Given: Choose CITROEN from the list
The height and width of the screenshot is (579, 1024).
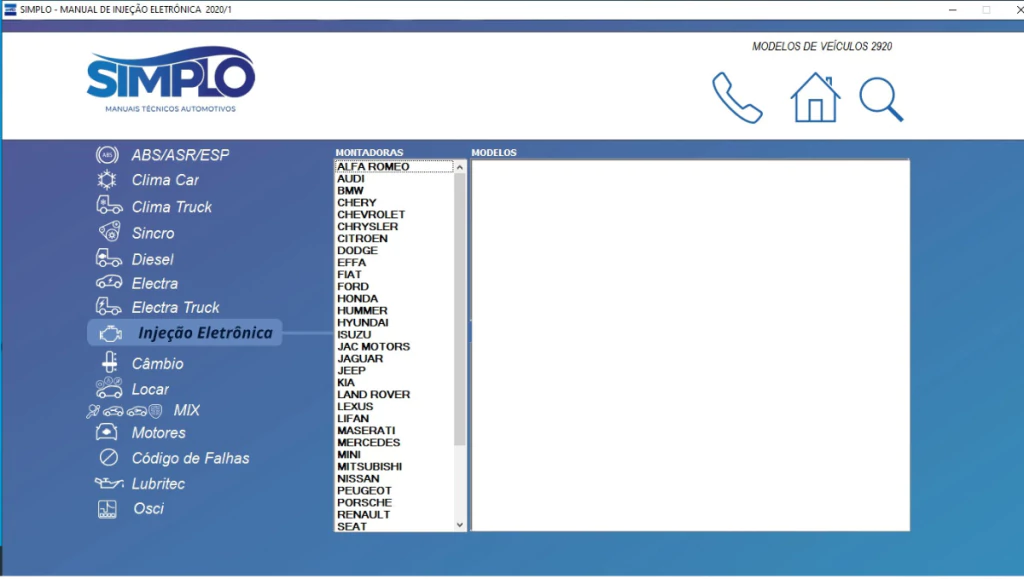Looking at the screenshot, I should (394, 238).
